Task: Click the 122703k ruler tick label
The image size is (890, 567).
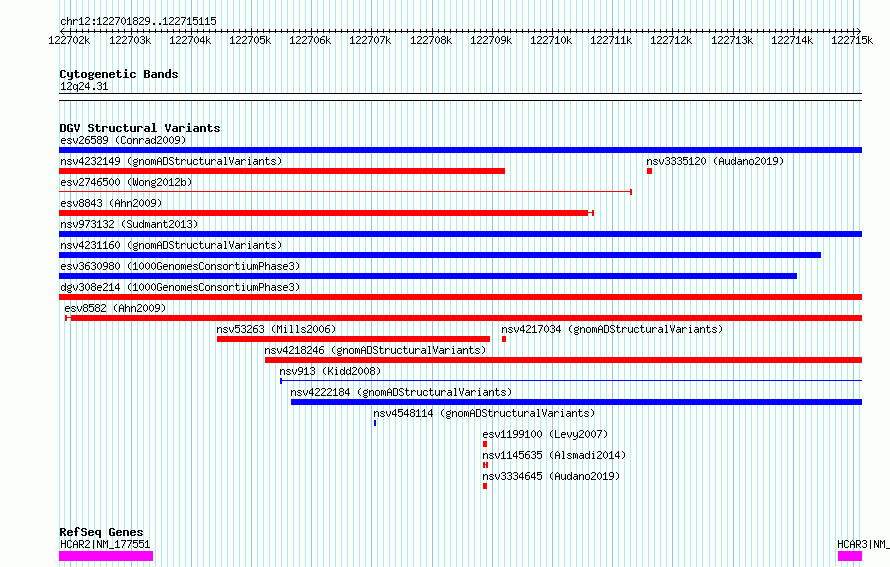Action: (x=130, y=40)
